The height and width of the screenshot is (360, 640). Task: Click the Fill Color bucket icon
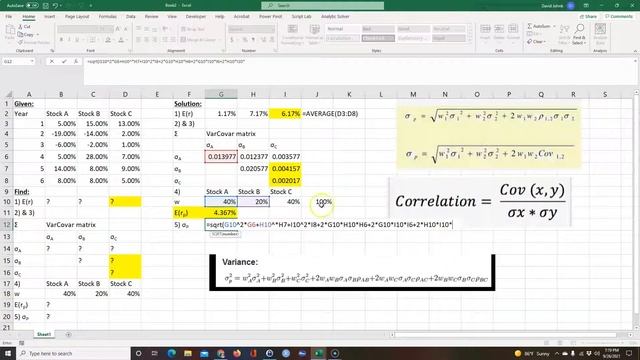pos(108,40)
